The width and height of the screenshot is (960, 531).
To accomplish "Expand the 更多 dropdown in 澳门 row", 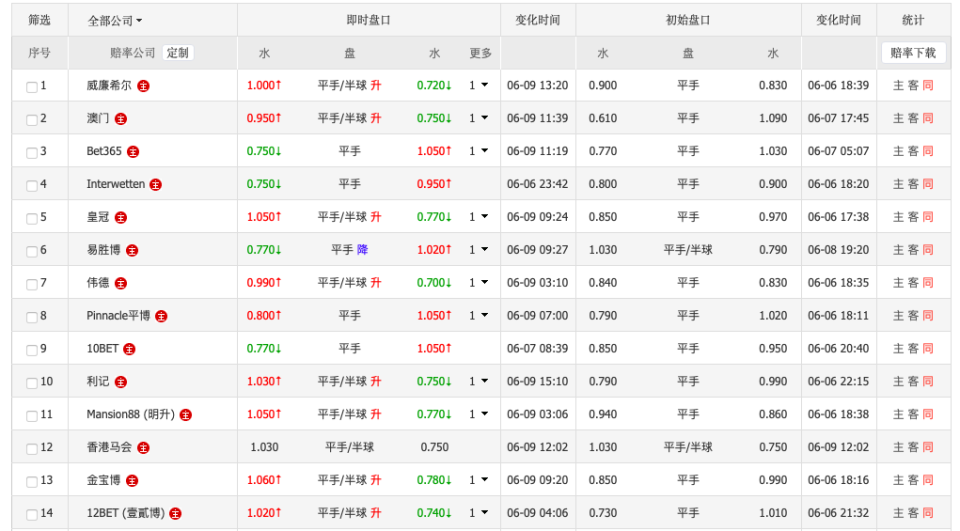I will click(x=479, y=118).
